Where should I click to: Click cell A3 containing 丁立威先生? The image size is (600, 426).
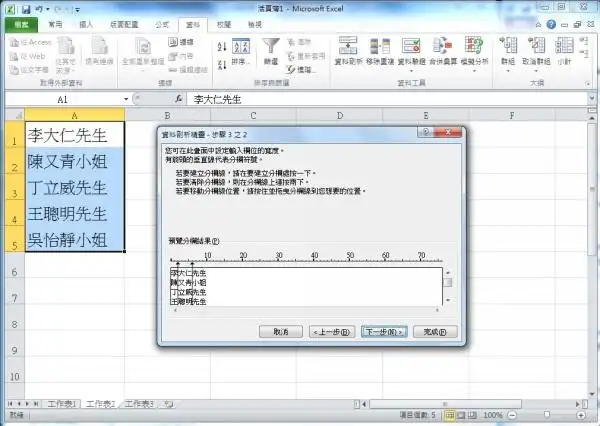[75, 187]
